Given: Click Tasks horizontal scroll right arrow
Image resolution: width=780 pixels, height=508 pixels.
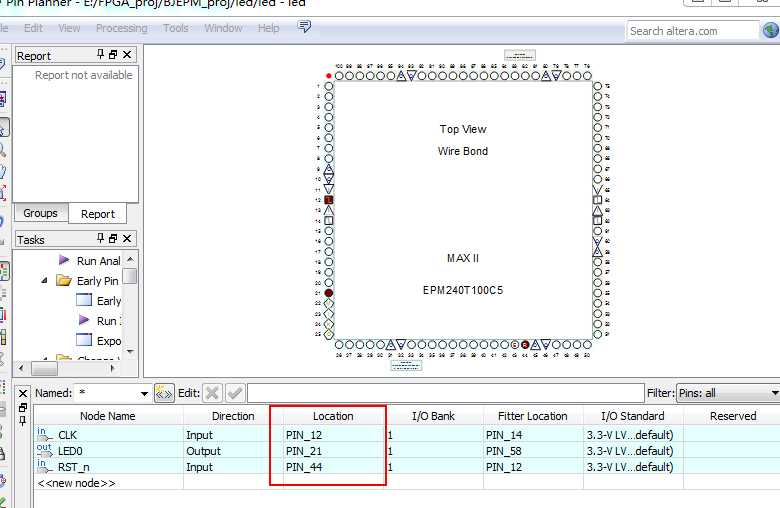Looking at the screenshot, I should tap(112, 368).
